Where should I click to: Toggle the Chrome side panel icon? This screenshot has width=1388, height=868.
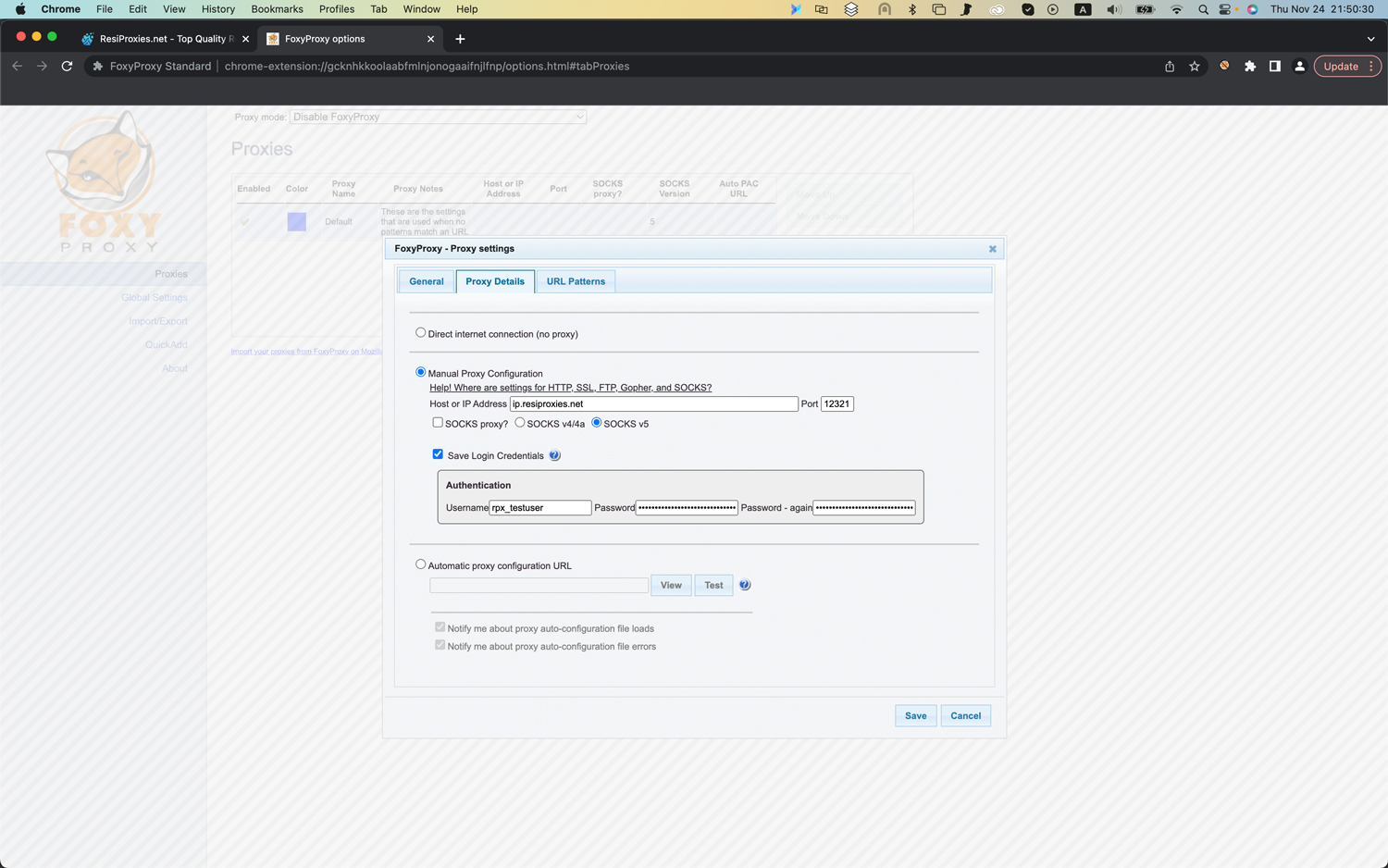[x=1274, y=66]
